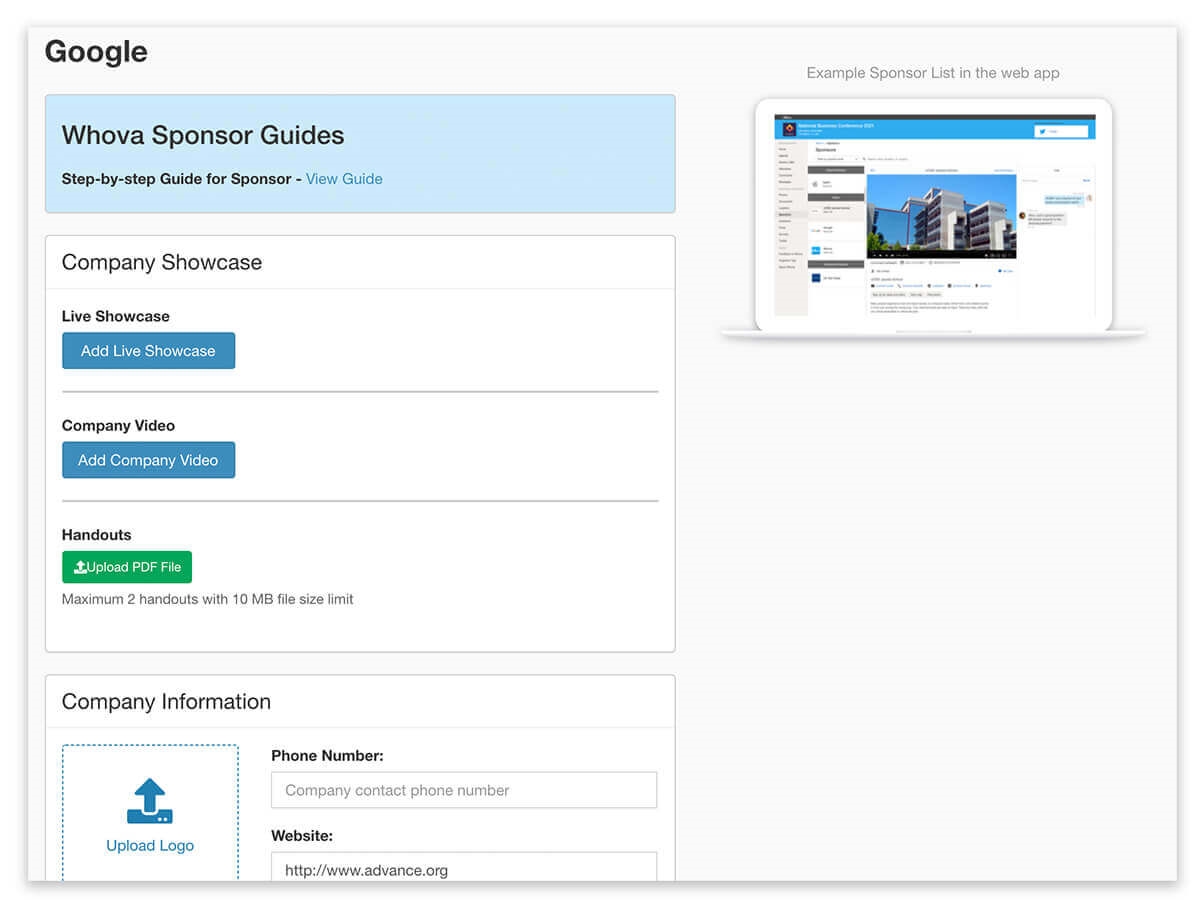Click the Company Information section header
The height and width of the screenshot is (900, 1200).
pyautogui.click(x=166, y=701)
